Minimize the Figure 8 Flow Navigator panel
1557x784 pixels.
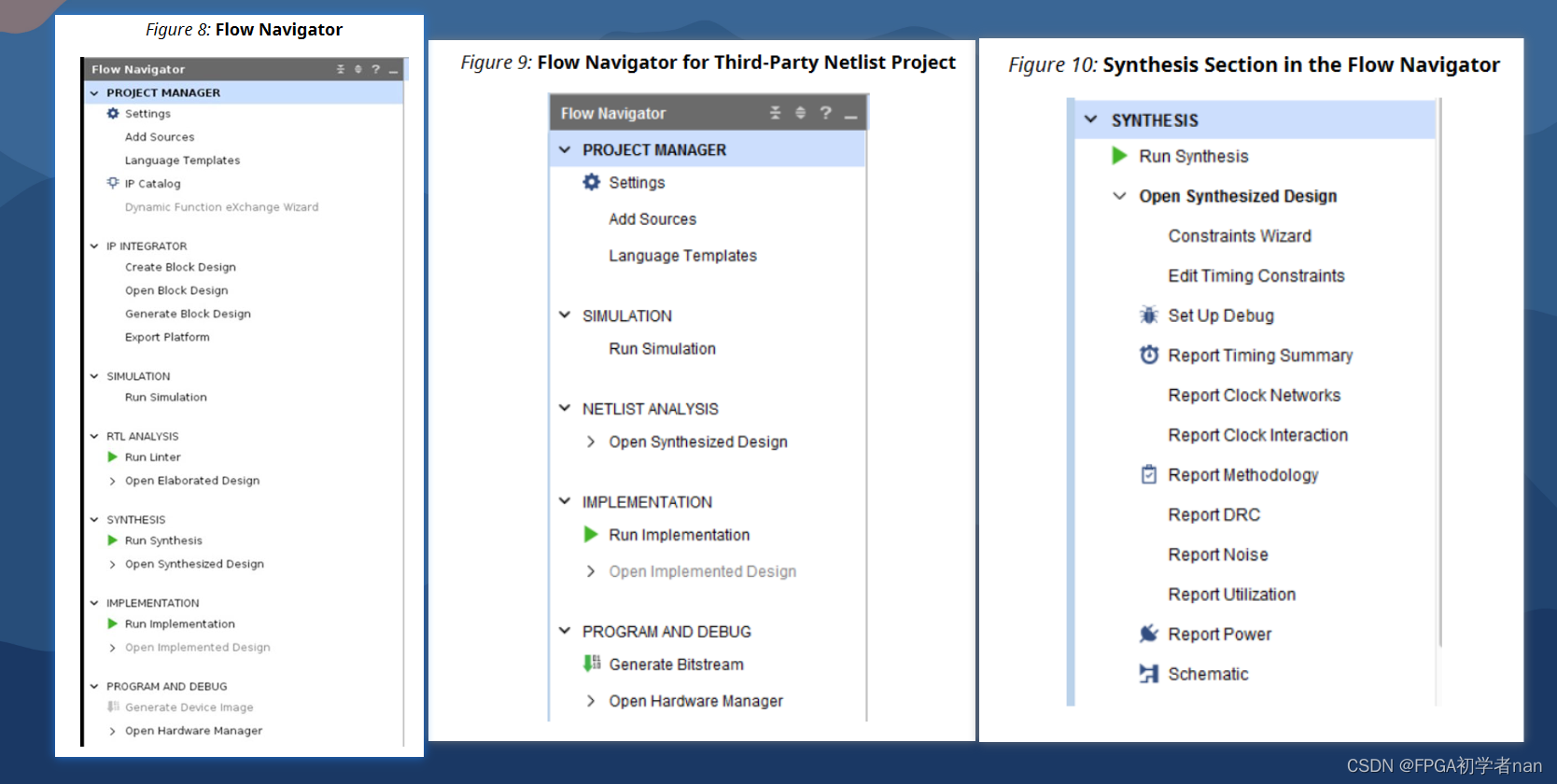[394, 71]
